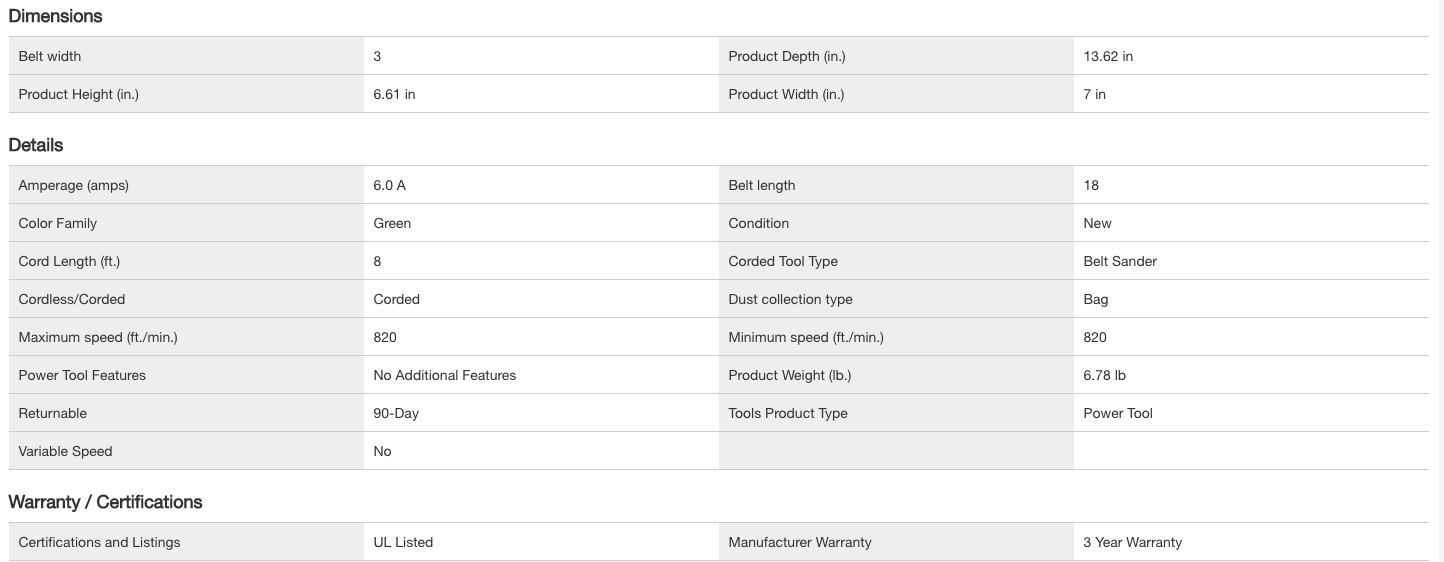Click the Variable Speed label

coord(65,451)
